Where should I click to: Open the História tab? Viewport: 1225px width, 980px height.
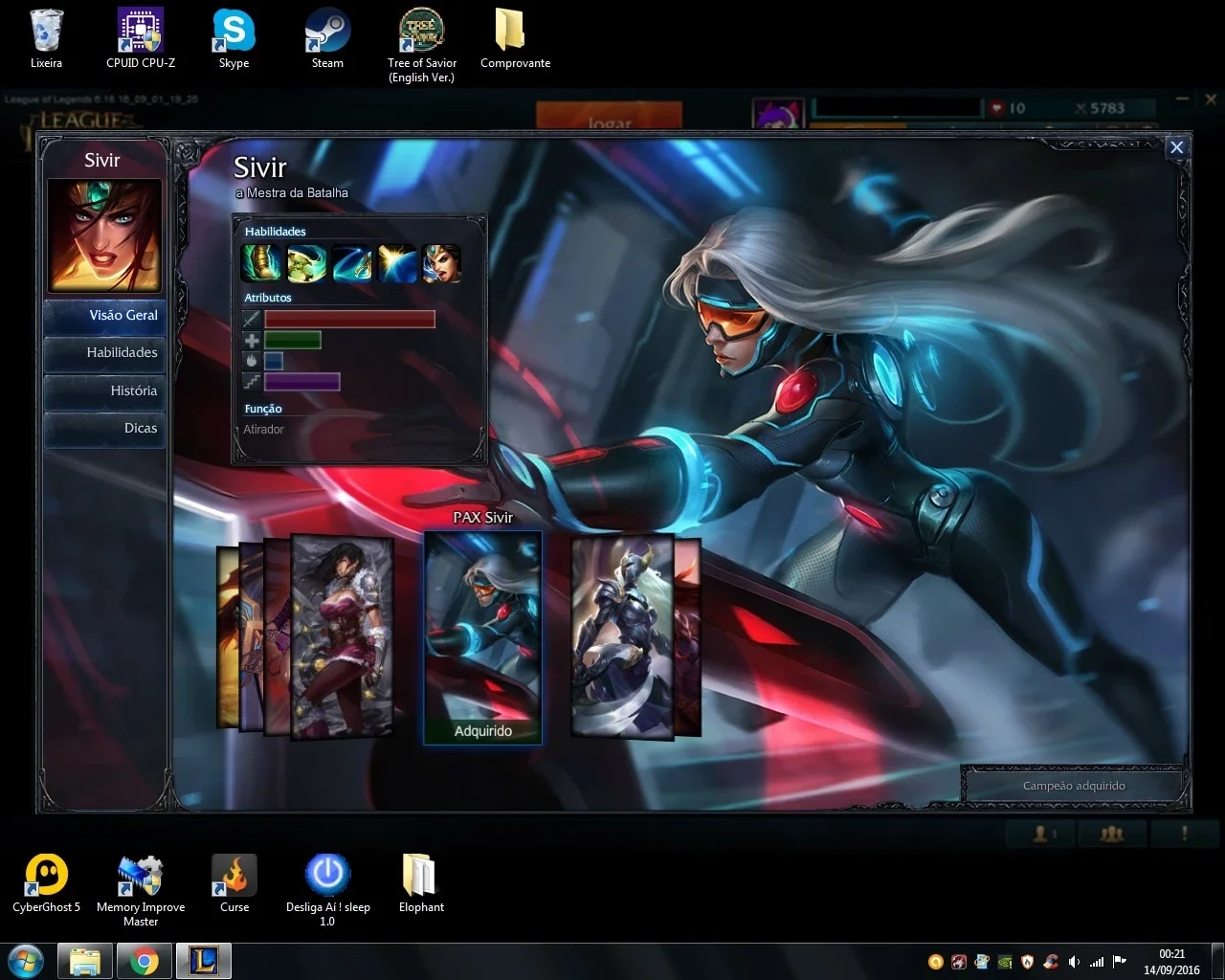point(104,391)
